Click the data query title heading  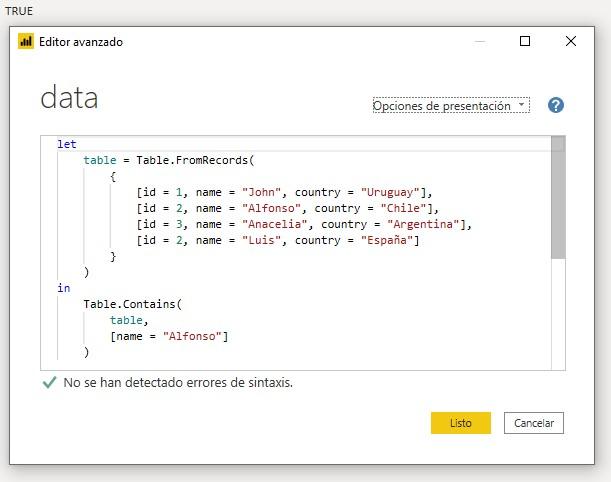point(69,97)
